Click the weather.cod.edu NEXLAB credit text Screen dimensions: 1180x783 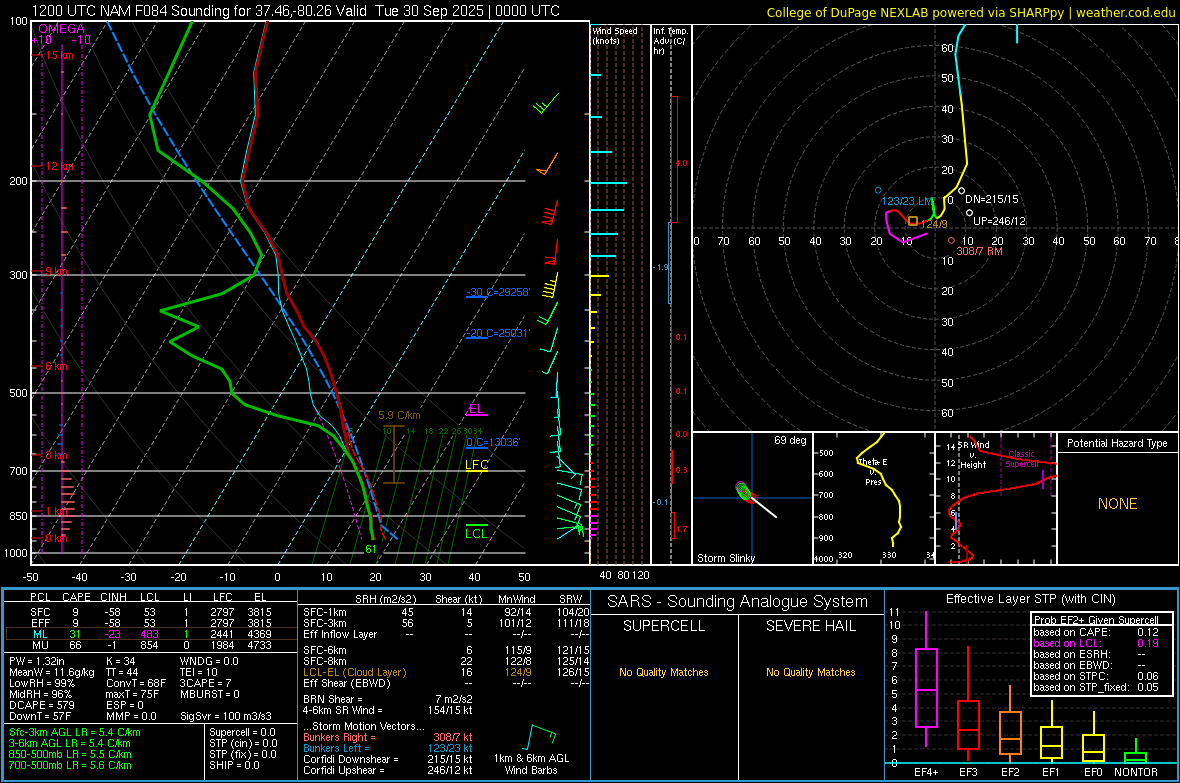pos(971,12)
